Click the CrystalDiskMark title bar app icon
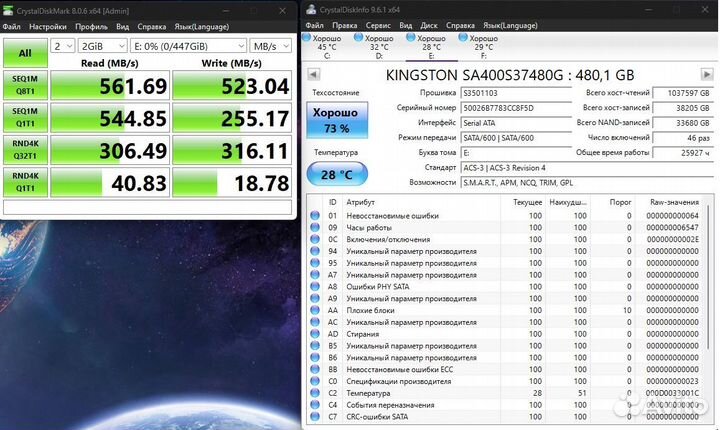 pyautogui.click(x=8, y=10)
